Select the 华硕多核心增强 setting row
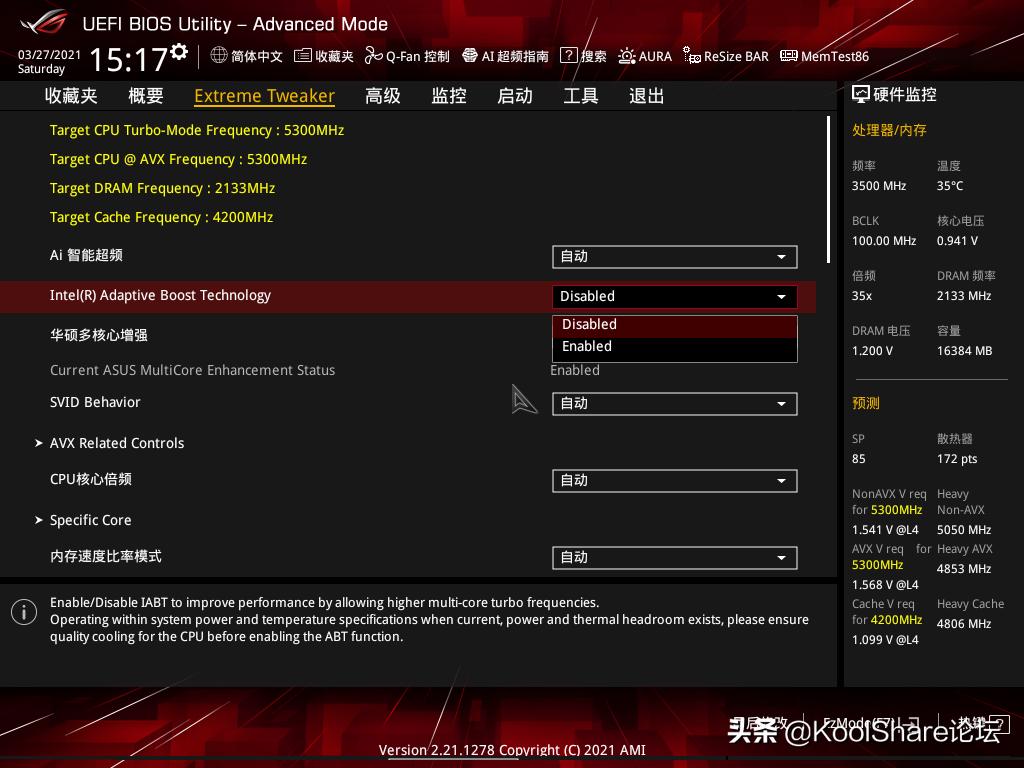This screenshot has height=768, width=1024. (99, 335)
